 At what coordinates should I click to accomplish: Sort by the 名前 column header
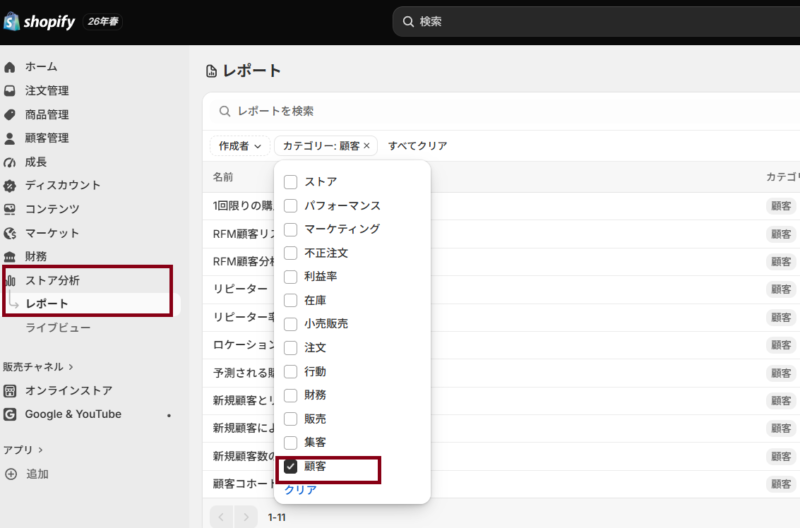pos(223,177)
